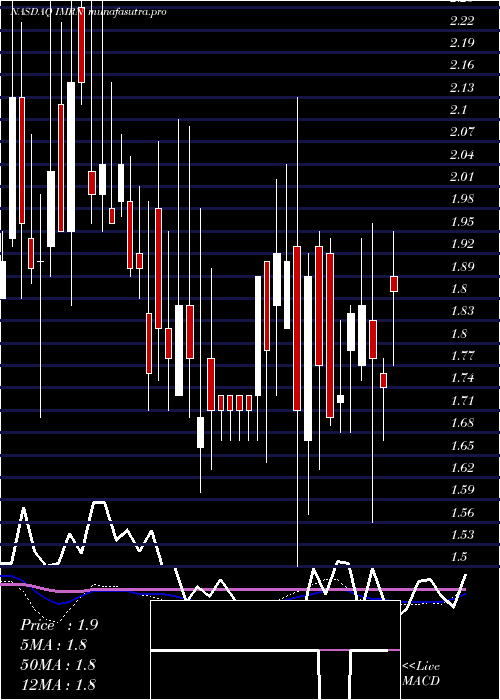Pick the 2.01 price axis label
Image resolution: width=500 pixels, height=700 pixels.
pyautogui.click(x=462, y=177)
